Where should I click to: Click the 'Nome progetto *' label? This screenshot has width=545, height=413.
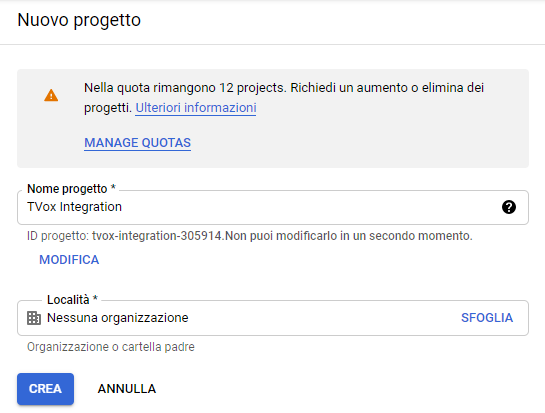pyautogui.click(x=71, y=189)
